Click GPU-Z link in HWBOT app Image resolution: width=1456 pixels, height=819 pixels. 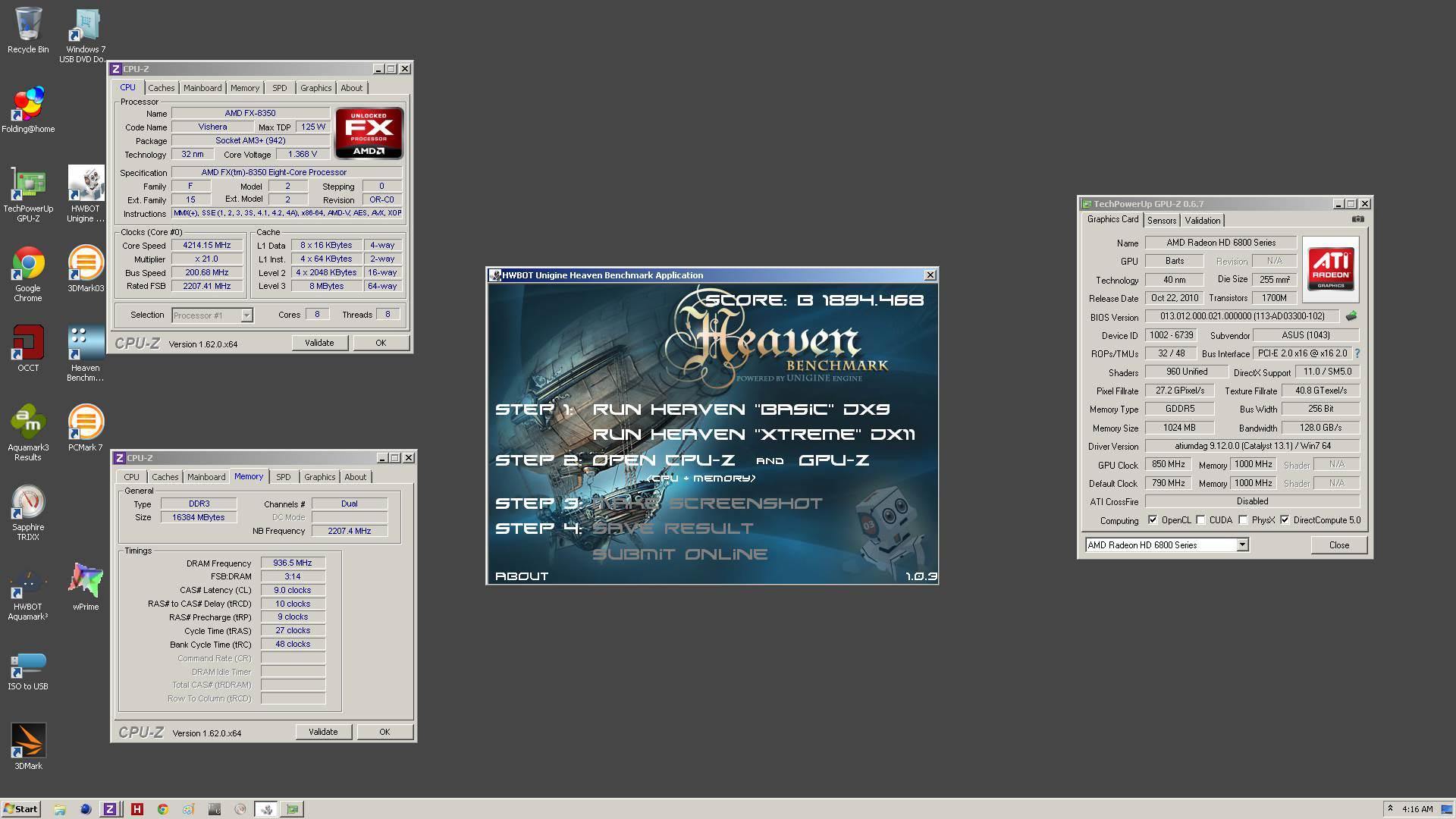[833, 460]
